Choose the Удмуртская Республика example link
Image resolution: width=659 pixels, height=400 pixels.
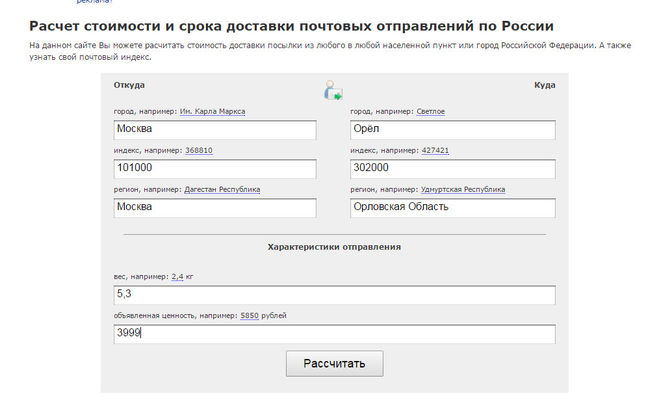pos(463,188)
